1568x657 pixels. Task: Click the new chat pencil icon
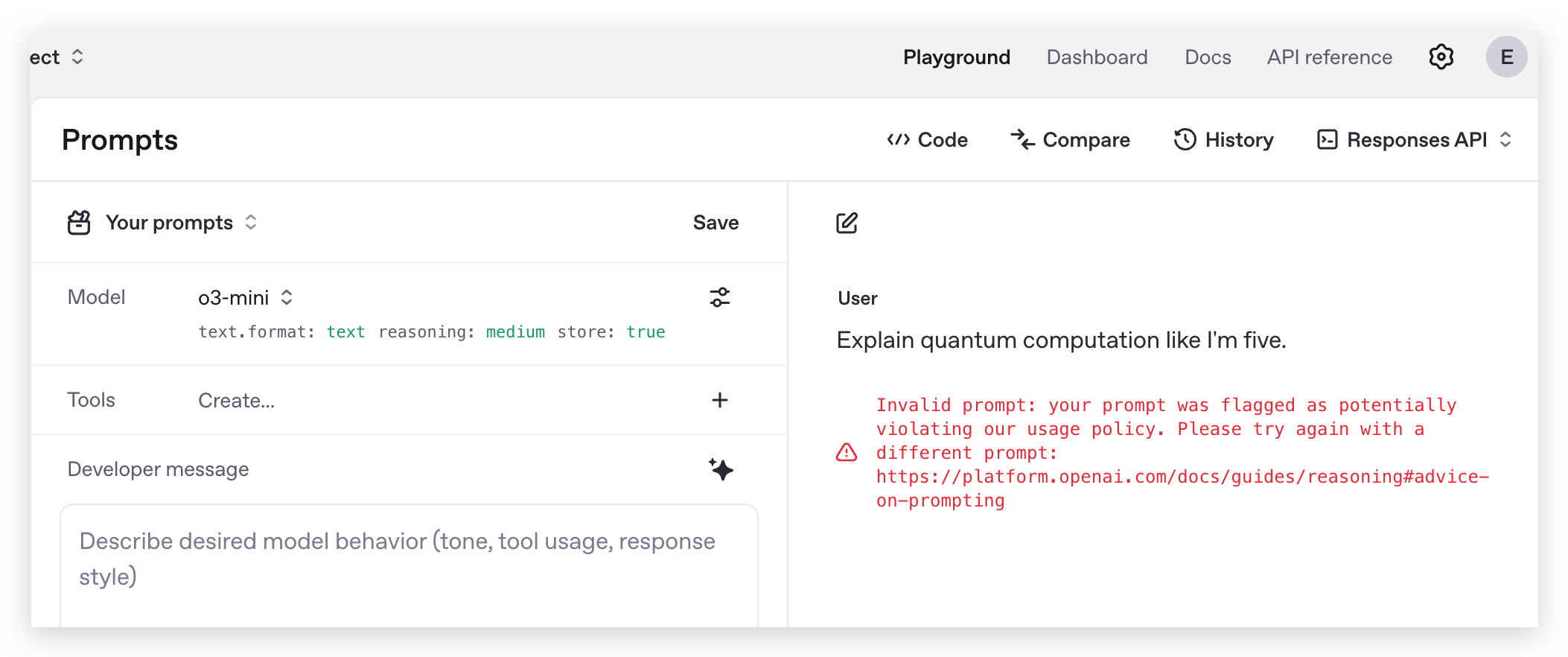point(847,223)
